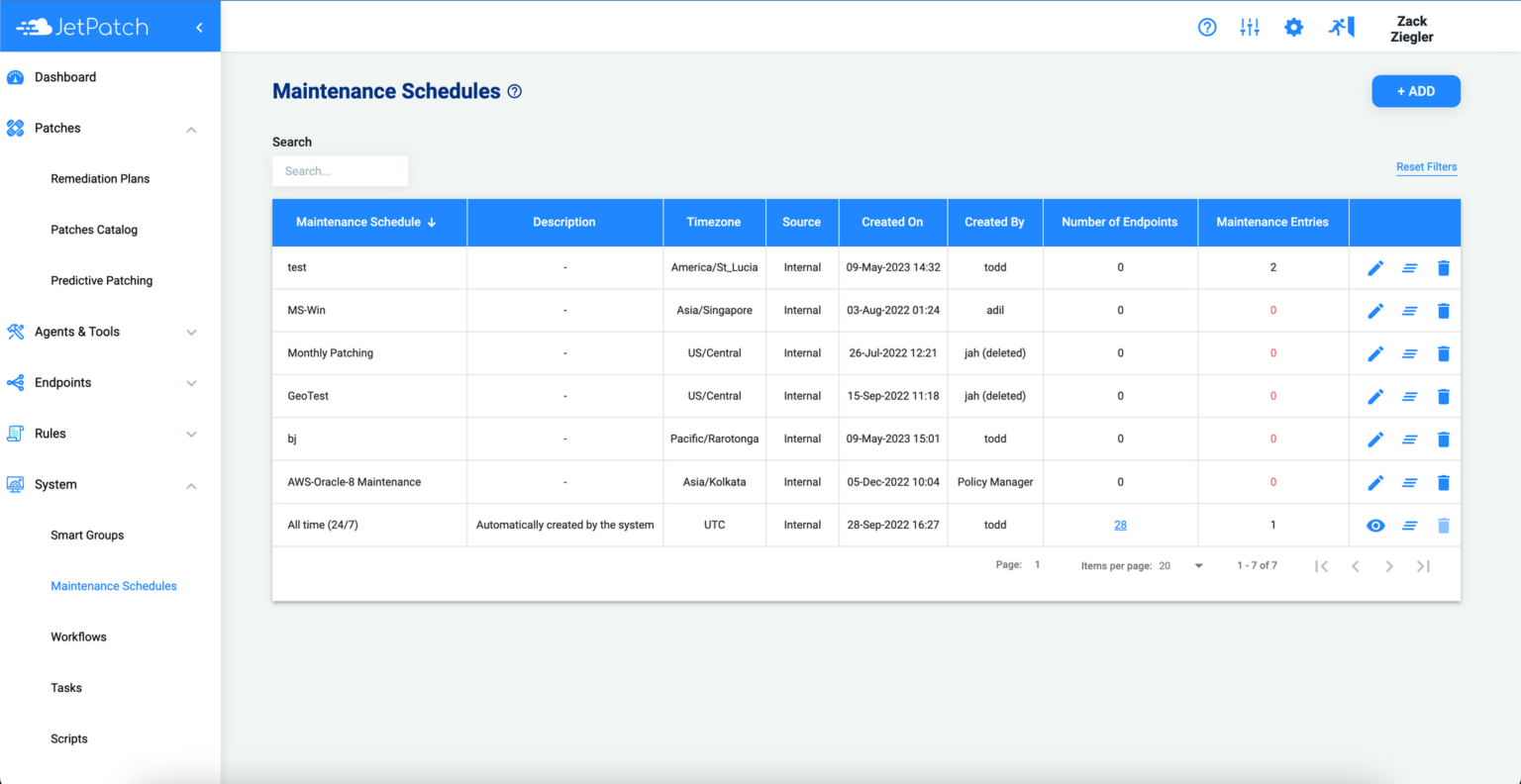The image size is (1521, 784).
Task: Log out using the exit door icon
Action: (x=1341, y=27)
